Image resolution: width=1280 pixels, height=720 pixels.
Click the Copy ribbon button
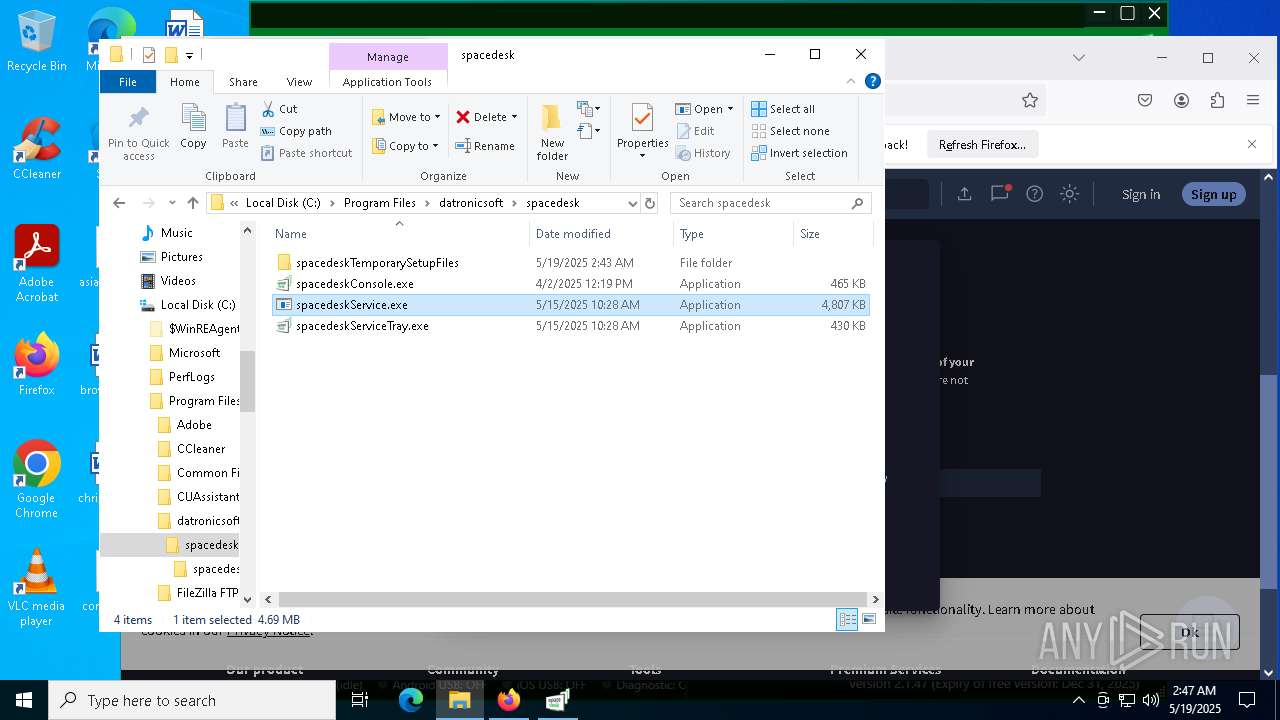[193, 127]
